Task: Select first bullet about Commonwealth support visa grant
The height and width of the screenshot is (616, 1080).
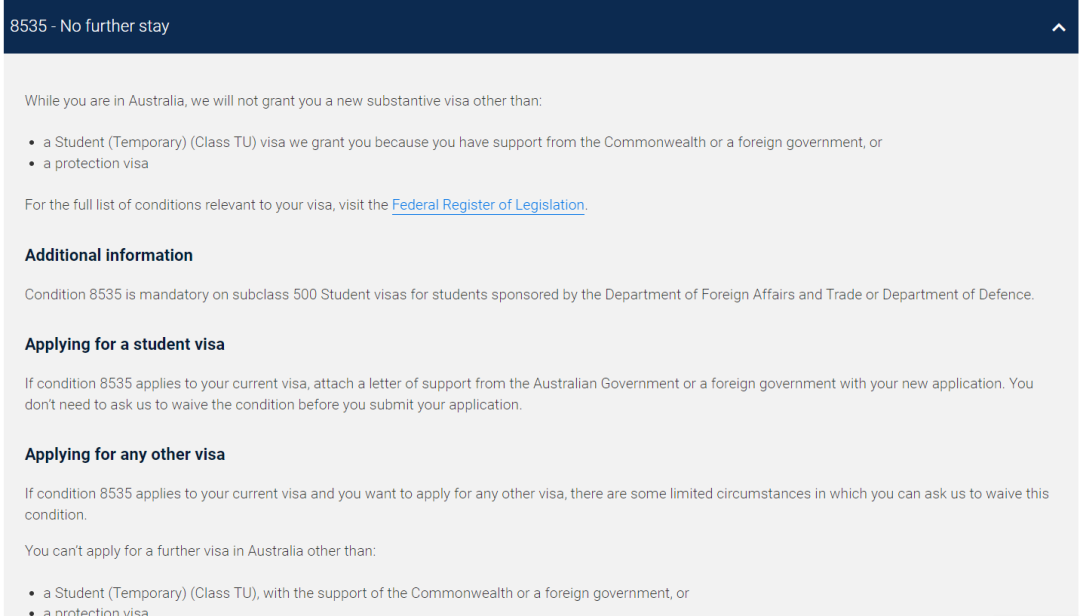Action: point(462,143)
